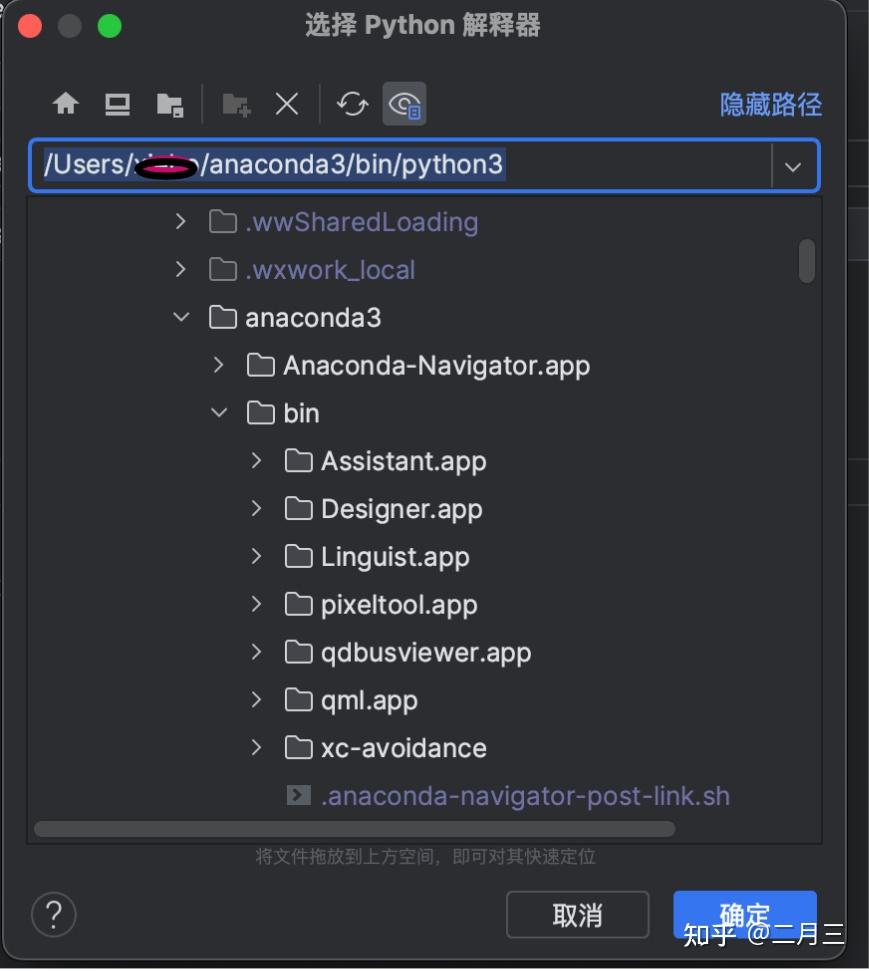Click the New Folder toolbar icon
Viewport: 869px width, 971px height.
(234, 103)
